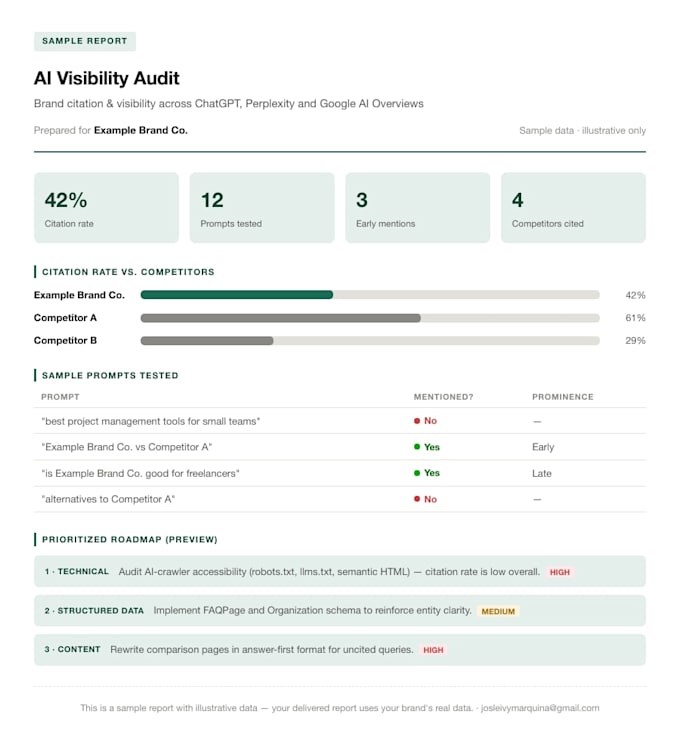Click the 42% value beside Example Brand bar
Screen dimensions: 680x733
click(635, 295)
